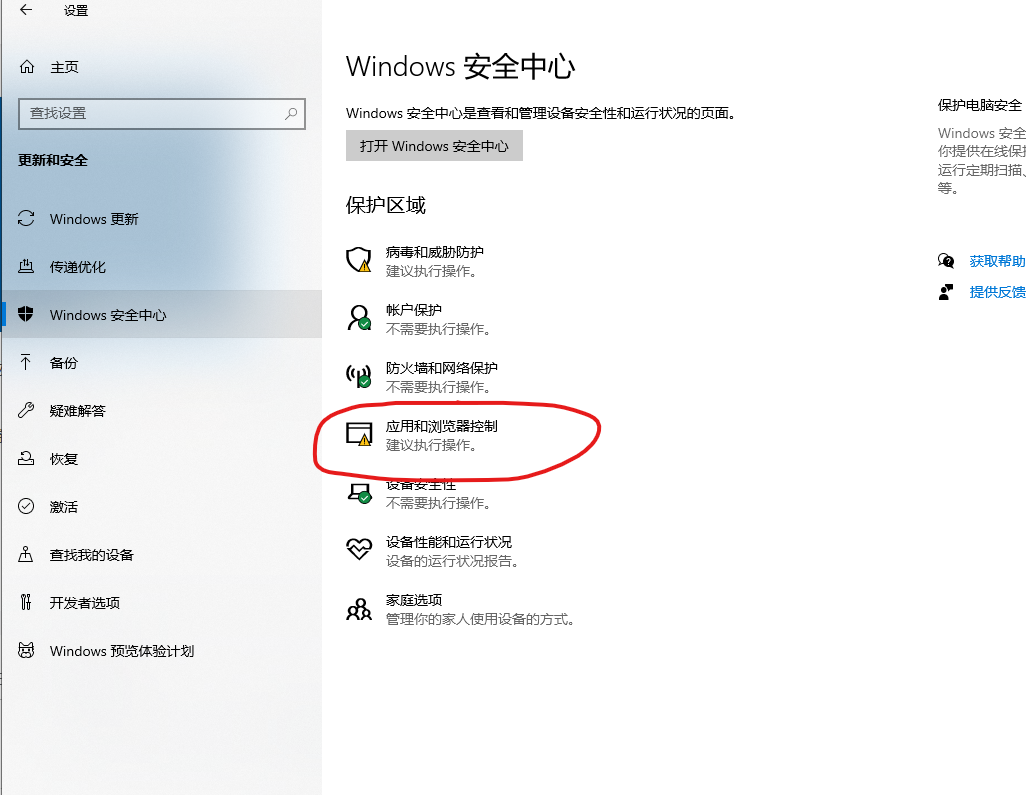Click the Windows 安全中心 page title

460,67
